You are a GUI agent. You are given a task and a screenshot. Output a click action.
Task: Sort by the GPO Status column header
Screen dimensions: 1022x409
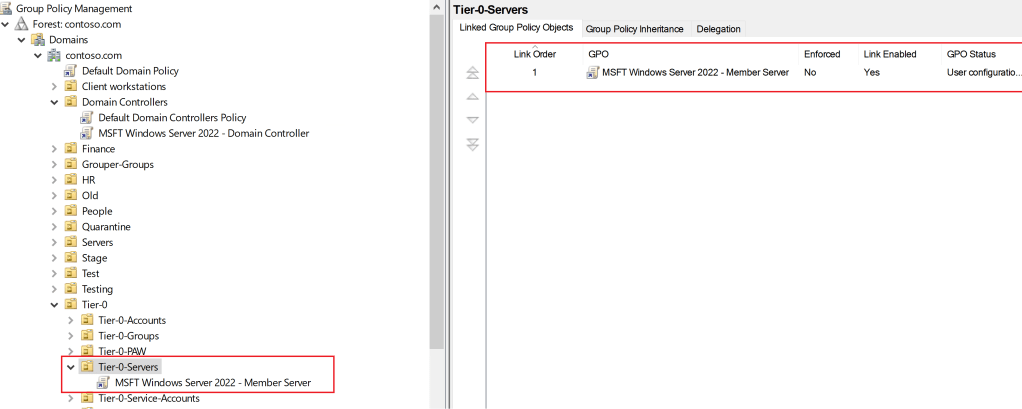[971, 54]
